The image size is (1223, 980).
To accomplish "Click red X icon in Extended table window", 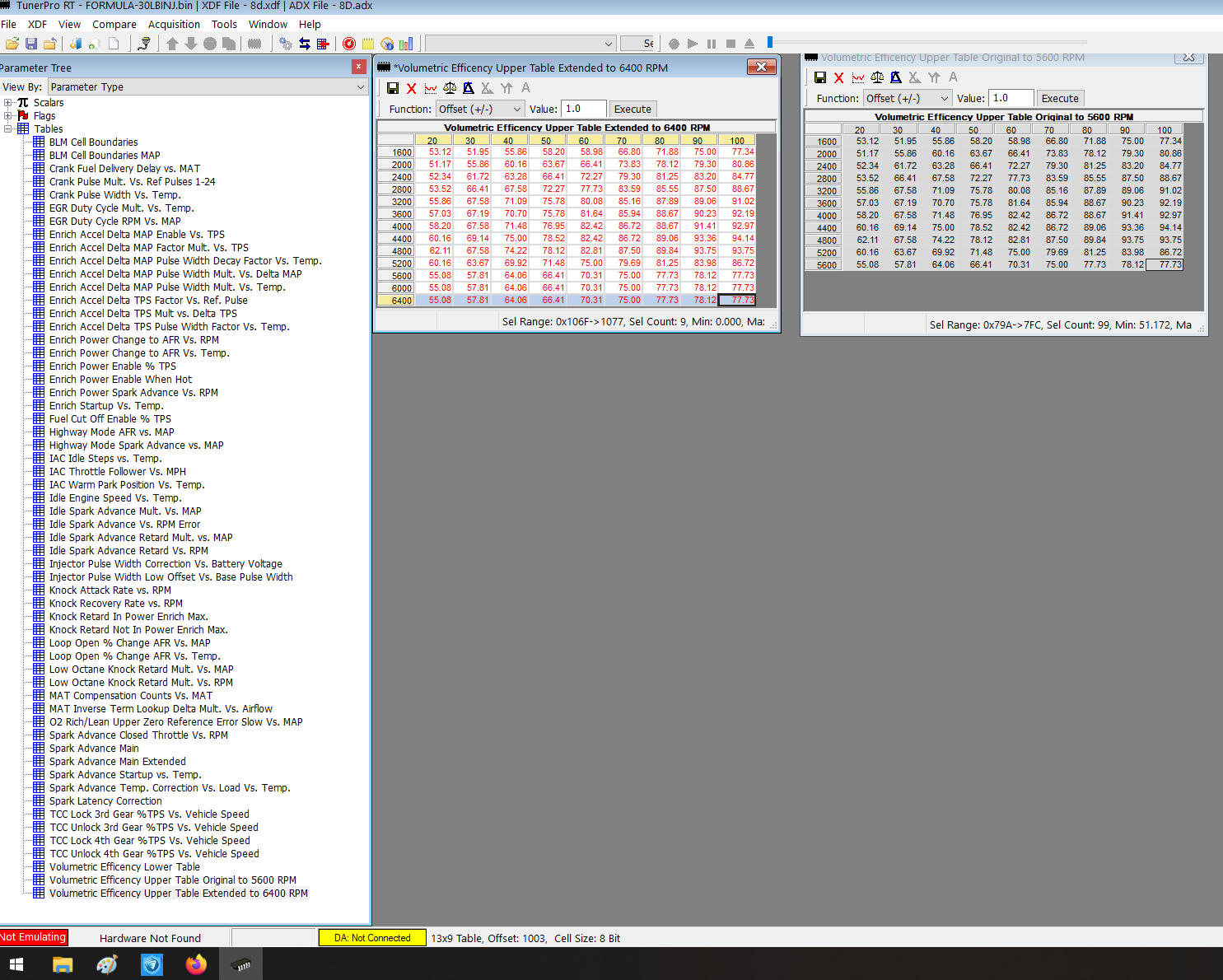I will (x=412, y=88).
